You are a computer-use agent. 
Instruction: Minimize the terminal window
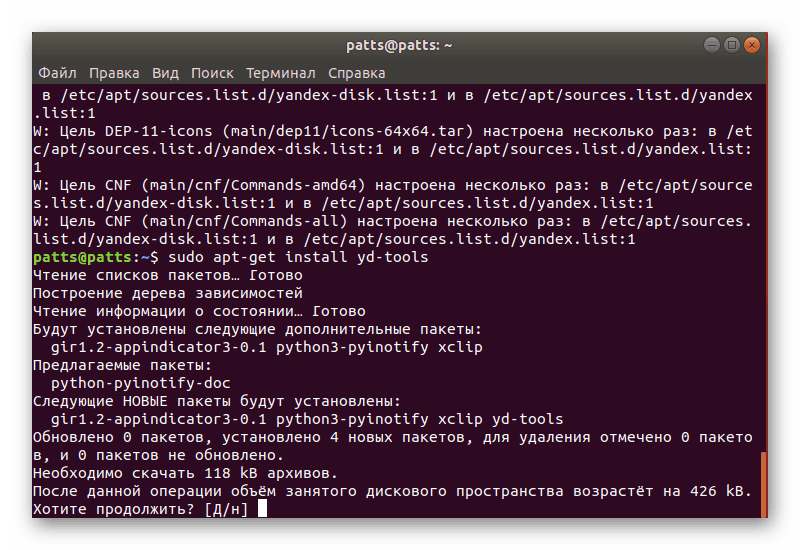[x=713, y=45]
